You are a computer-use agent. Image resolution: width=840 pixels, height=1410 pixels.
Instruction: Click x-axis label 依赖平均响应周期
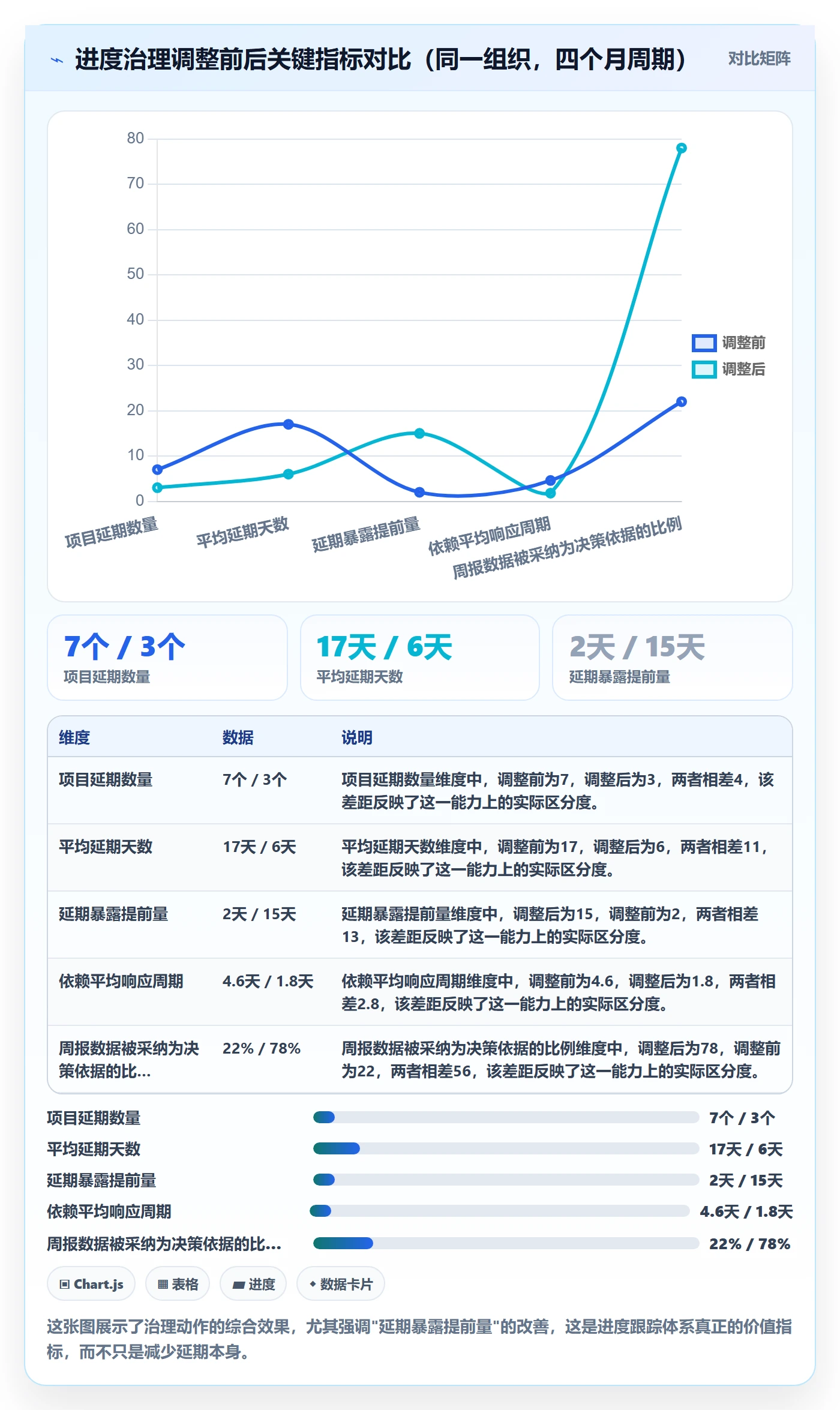[489, 536]
